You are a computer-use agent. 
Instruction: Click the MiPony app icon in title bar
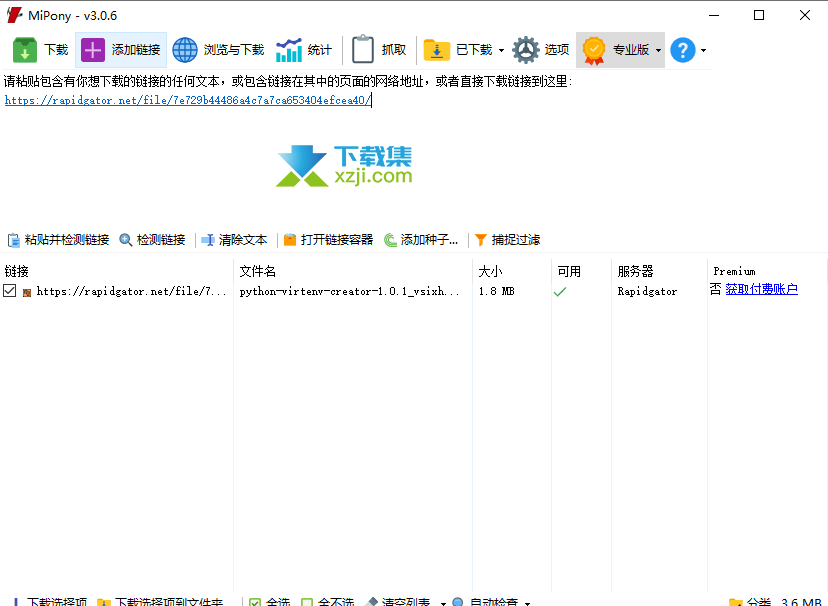[x=14, y=15]
